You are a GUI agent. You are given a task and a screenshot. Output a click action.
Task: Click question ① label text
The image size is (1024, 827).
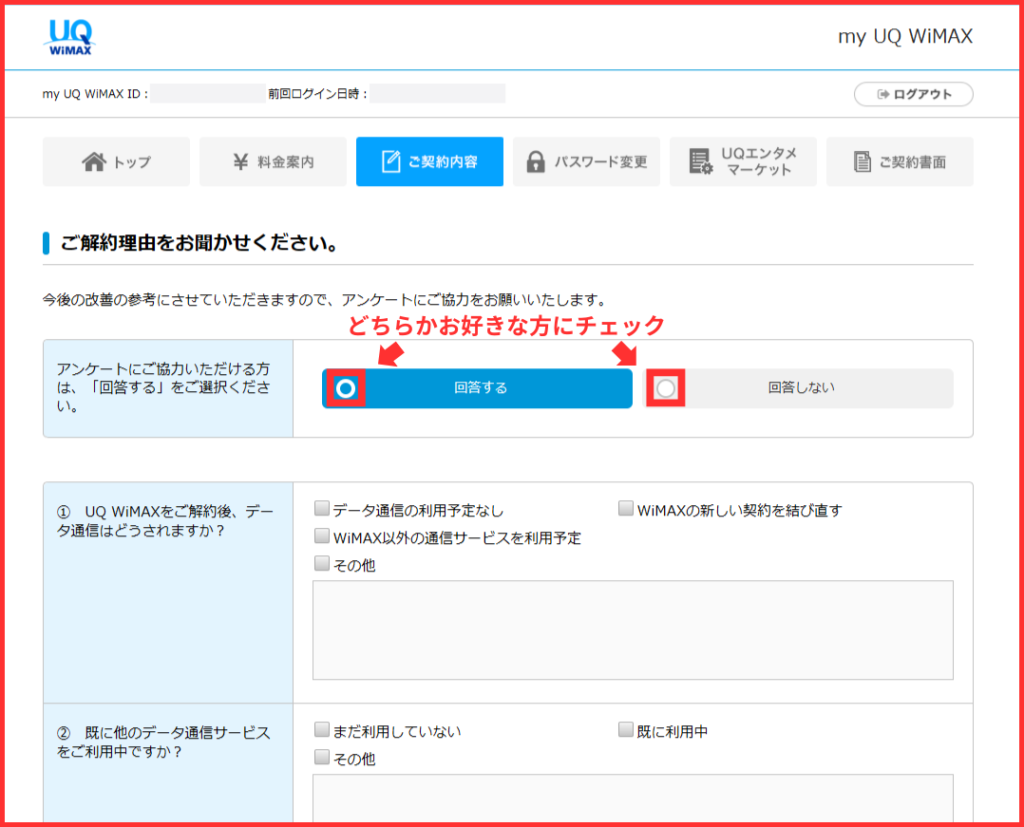click(x=165, y=521)
